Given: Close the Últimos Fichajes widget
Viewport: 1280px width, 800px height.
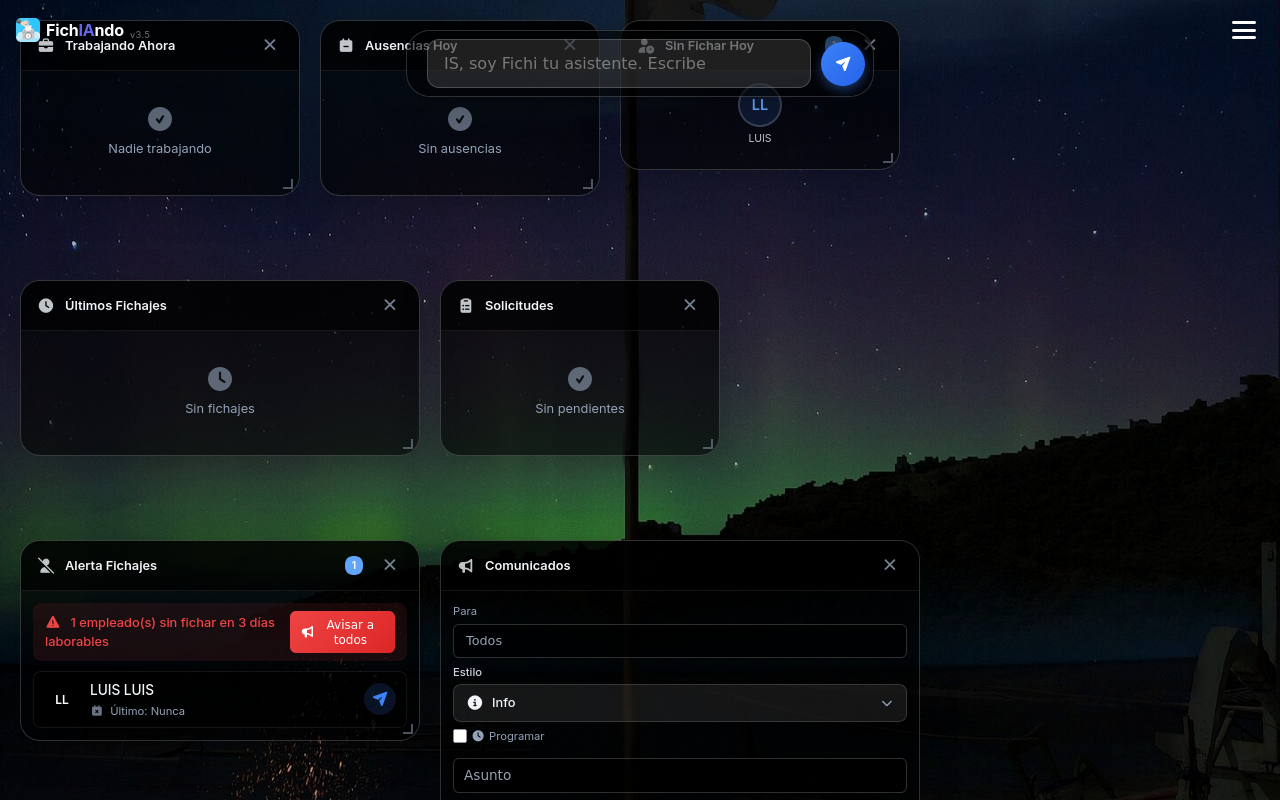Looking at the screenshot, I should point(390,305).
